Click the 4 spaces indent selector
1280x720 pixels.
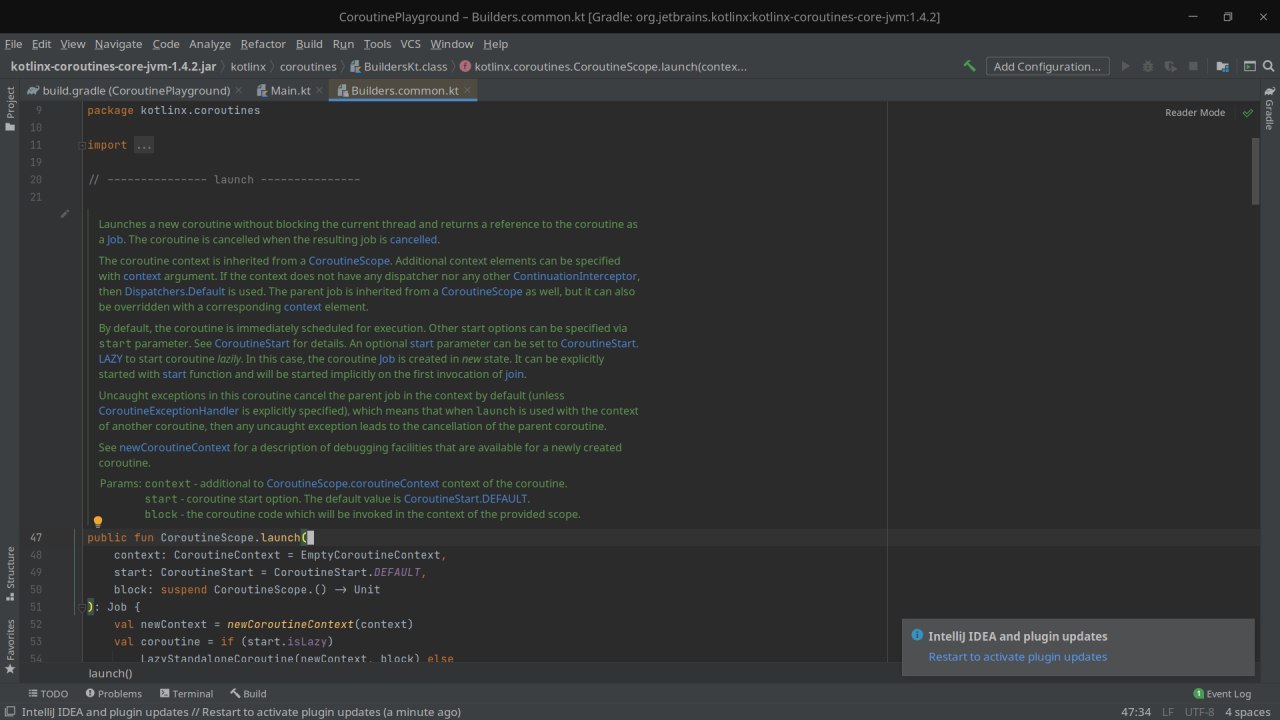tap(1247, 712)
